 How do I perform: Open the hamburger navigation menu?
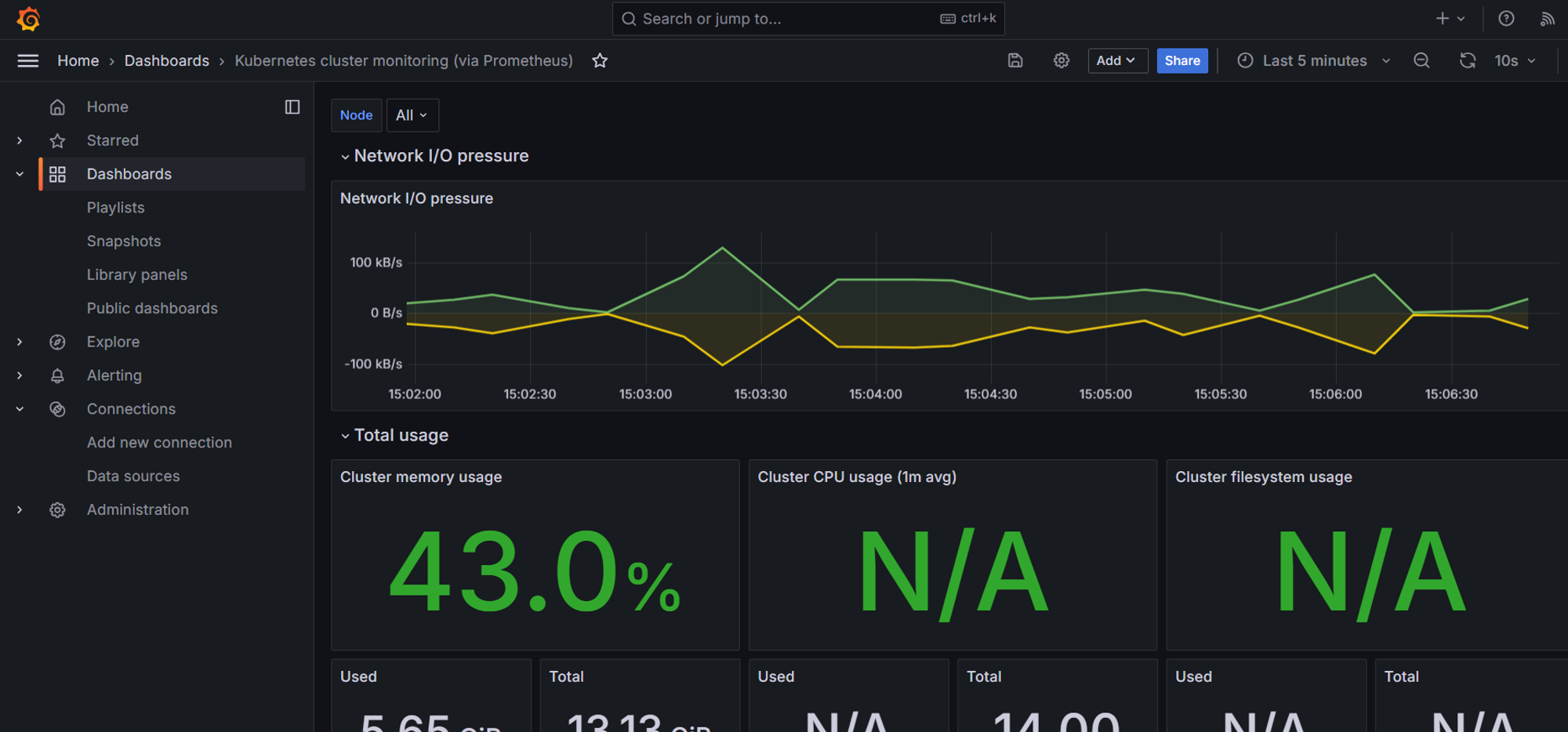(27, 60)
